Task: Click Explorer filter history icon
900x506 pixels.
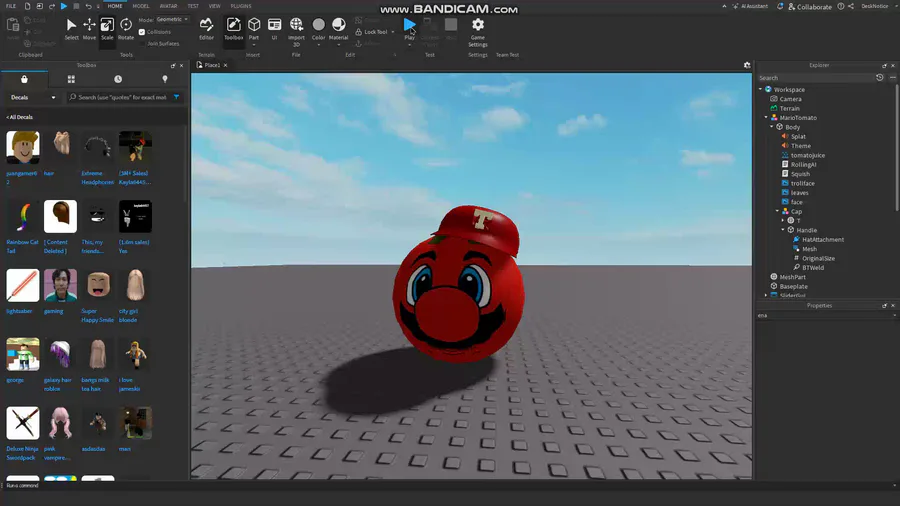Action: point(879,77)
